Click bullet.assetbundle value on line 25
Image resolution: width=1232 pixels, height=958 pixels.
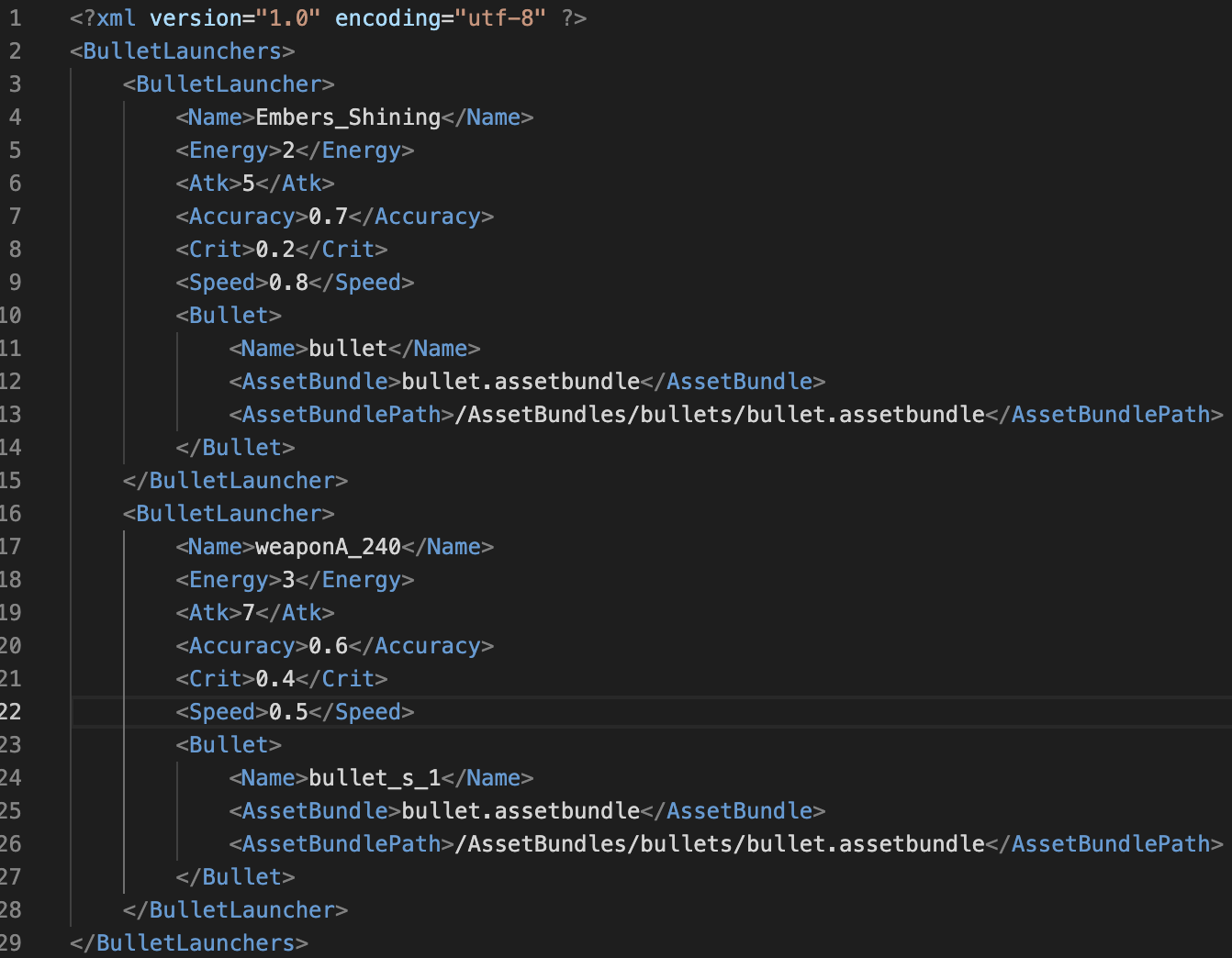tap(521, 811)
